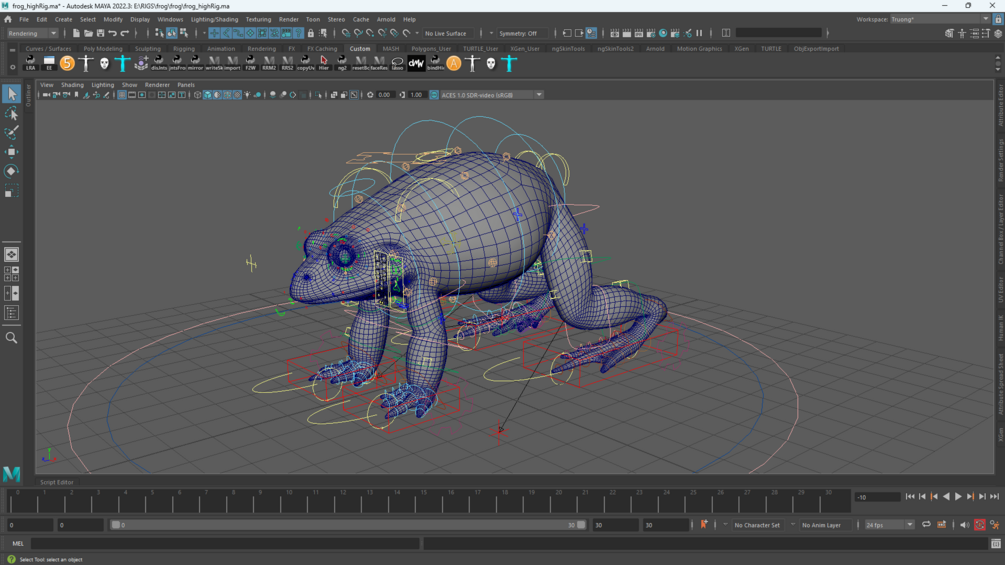Select the Paint Selection tool in toolbox
The width and height of the screenshot is (1005, 565).
(11, 133)
